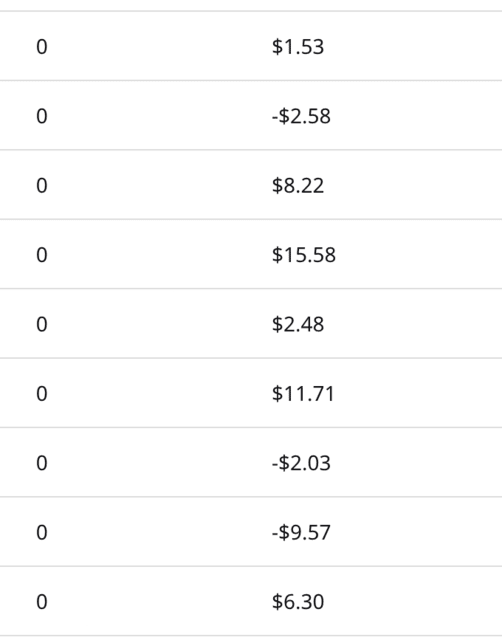The image size is (502, 640).
Task: Click the 0 beside -$2.03
Action: [x=42, y=463]
